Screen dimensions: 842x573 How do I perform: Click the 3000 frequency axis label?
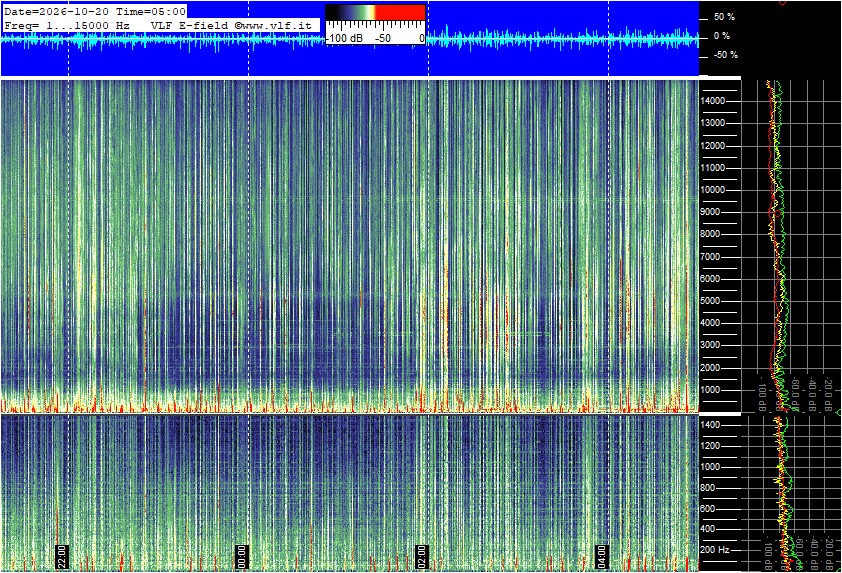[710, 345]
